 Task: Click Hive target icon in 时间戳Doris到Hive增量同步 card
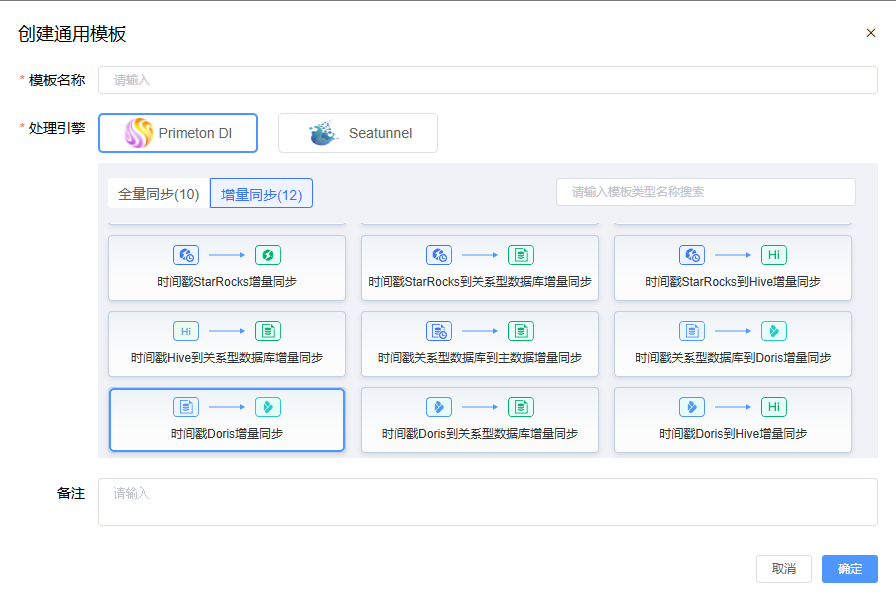coord(773,406)
